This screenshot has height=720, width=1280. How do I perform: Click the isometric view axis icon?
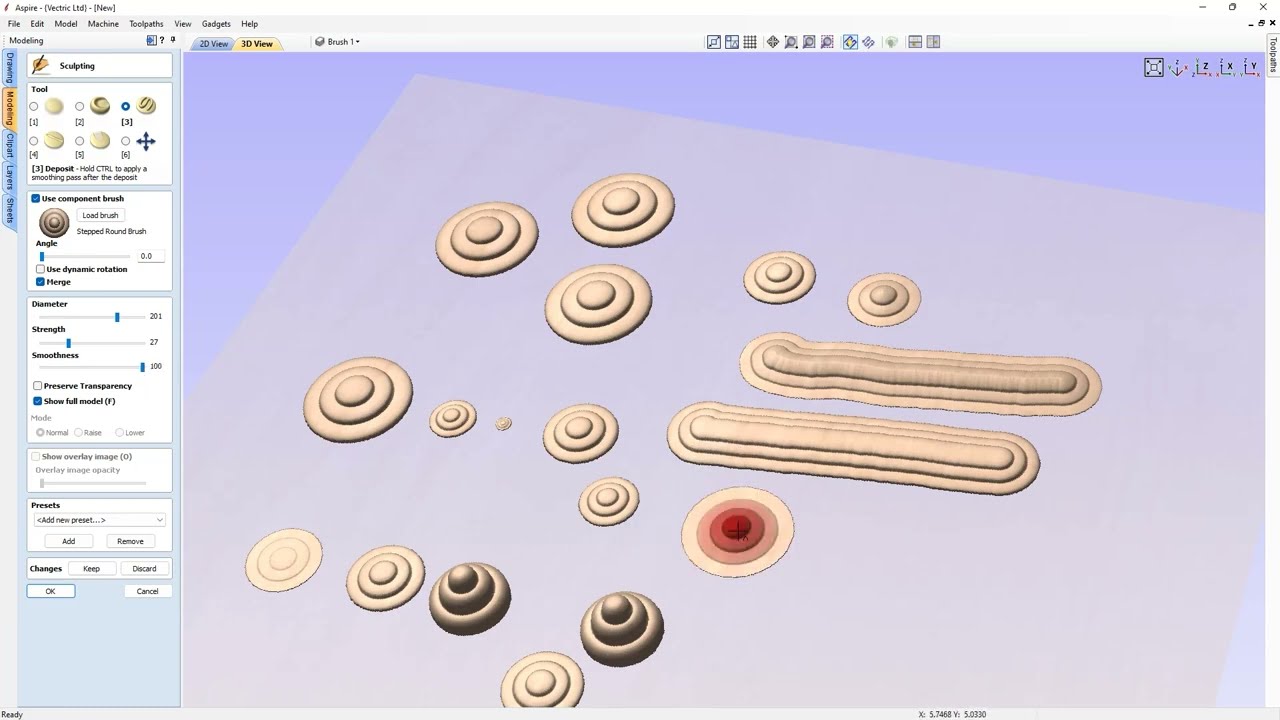1179,68
